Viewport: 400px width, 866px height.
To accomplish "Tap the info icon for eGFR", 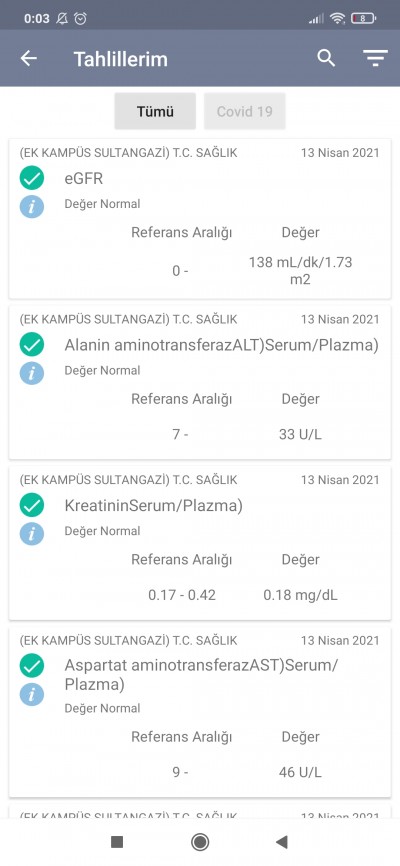I will point(31,207).
